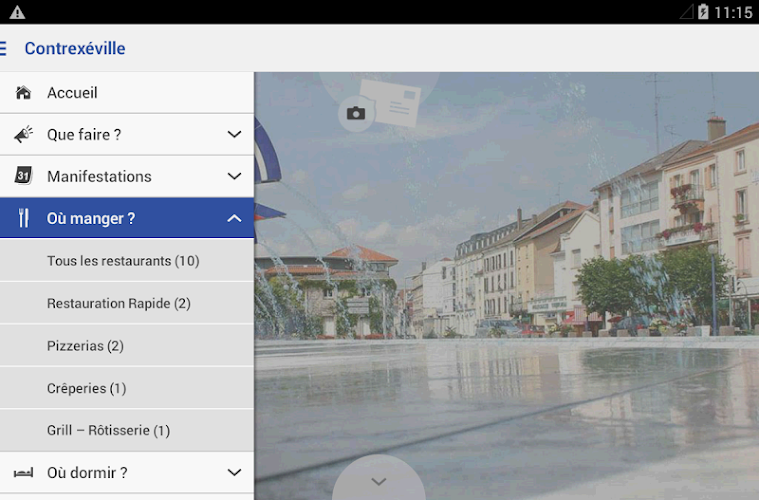
Task: Check the warning triangle in the status bar
Action: pos(17,12)
